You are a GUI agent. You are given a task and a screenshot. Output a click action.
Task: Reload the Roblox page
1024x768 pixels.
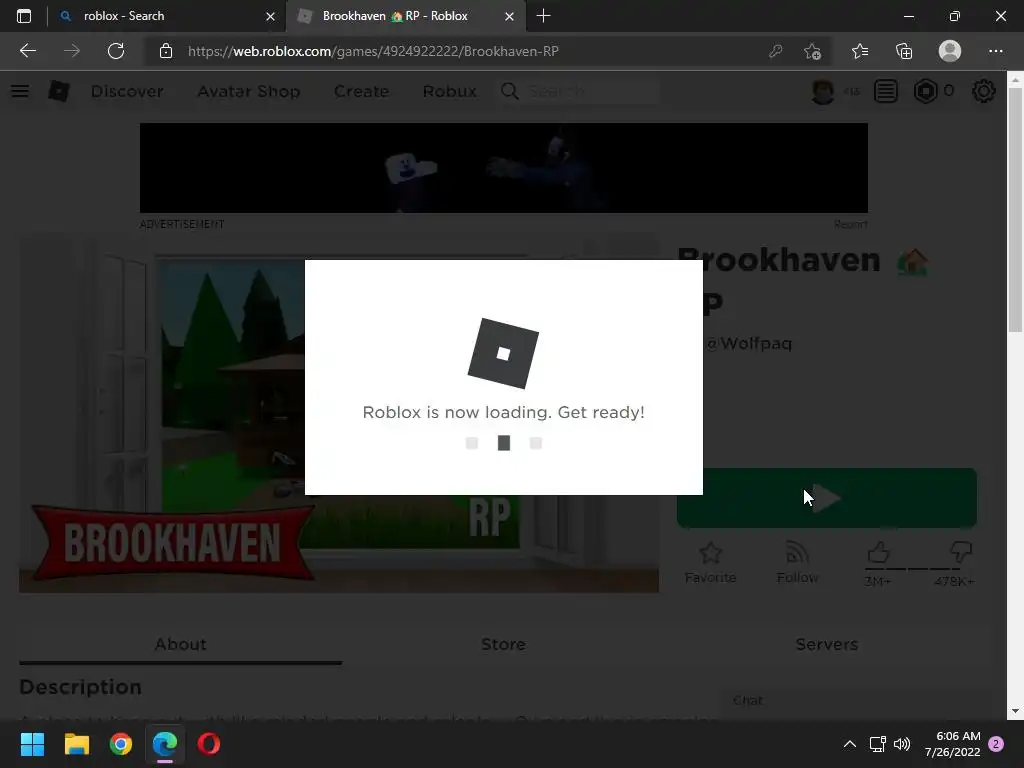(x=116, y=51)
